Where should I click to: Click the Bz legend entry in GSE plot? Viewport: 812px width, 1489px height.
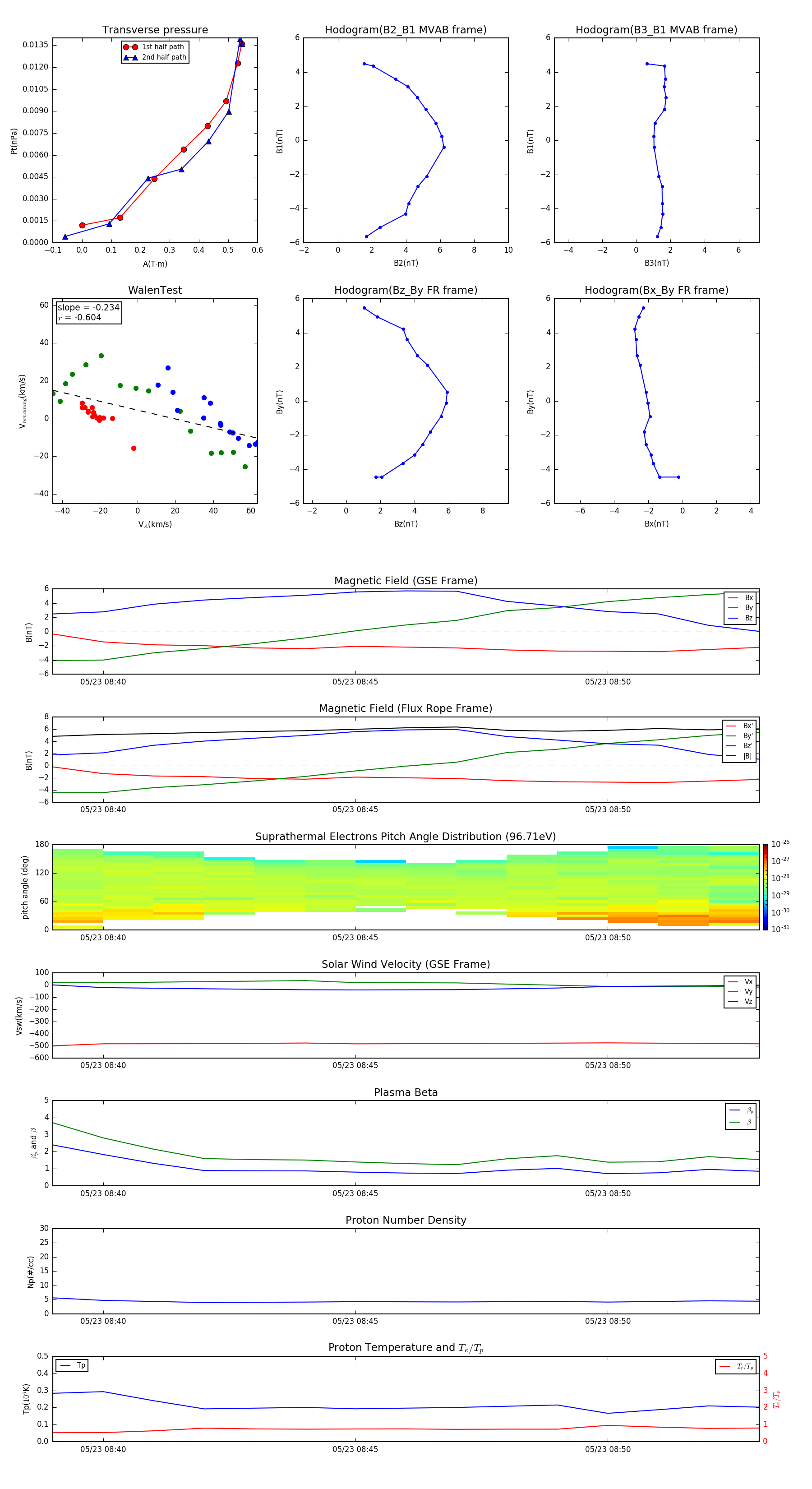point(740,618)
